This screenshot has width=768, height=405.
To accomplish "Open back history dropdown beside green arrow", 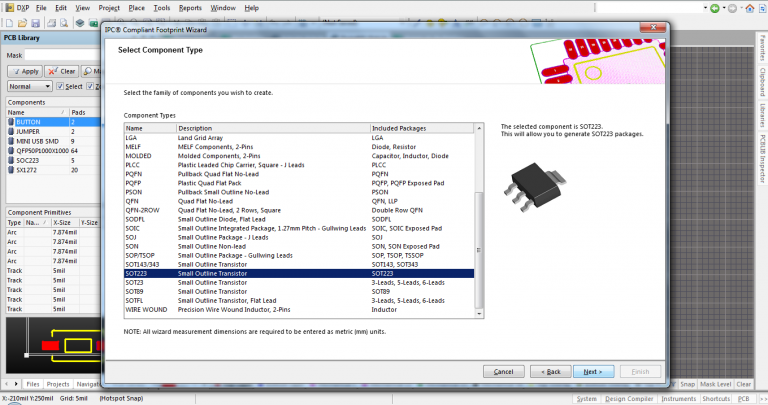I will pos(724,8).
